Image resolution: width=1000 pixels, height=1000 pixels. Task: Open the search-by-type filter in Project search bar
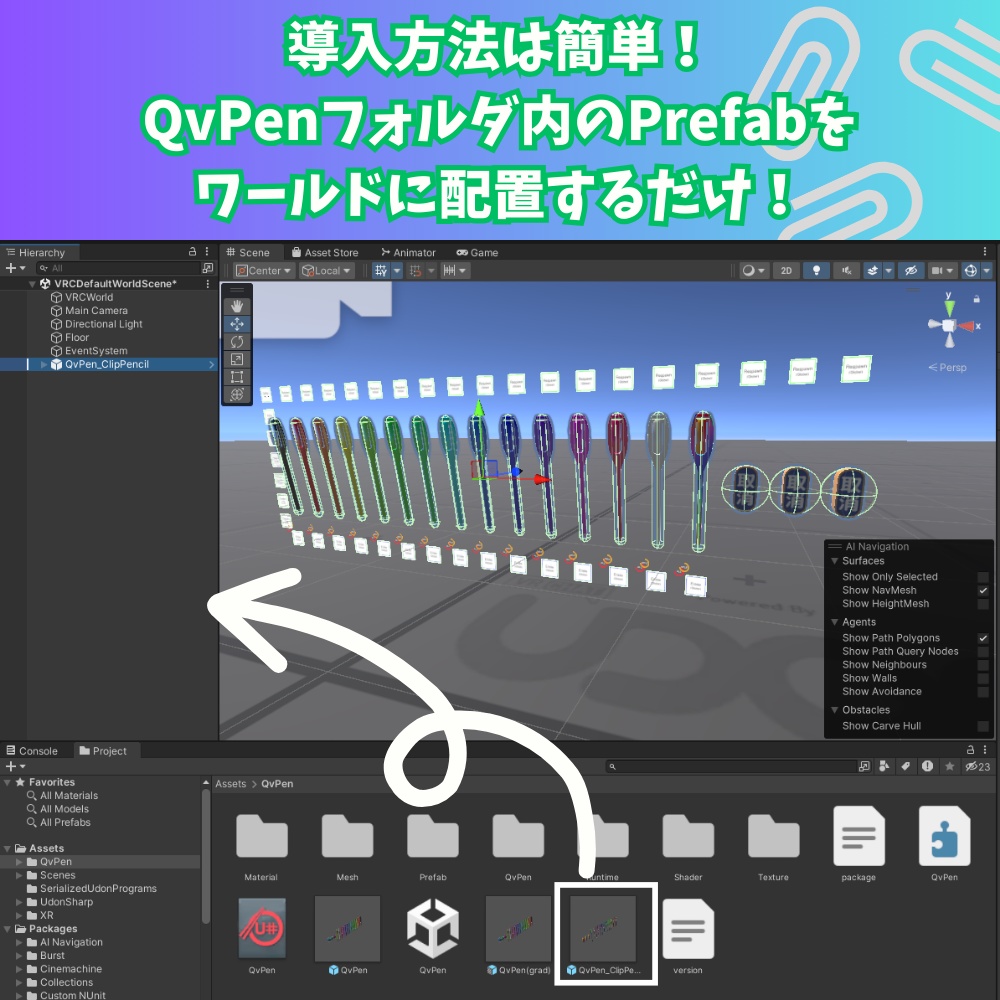pyautogui.click(x=884, y=766)
